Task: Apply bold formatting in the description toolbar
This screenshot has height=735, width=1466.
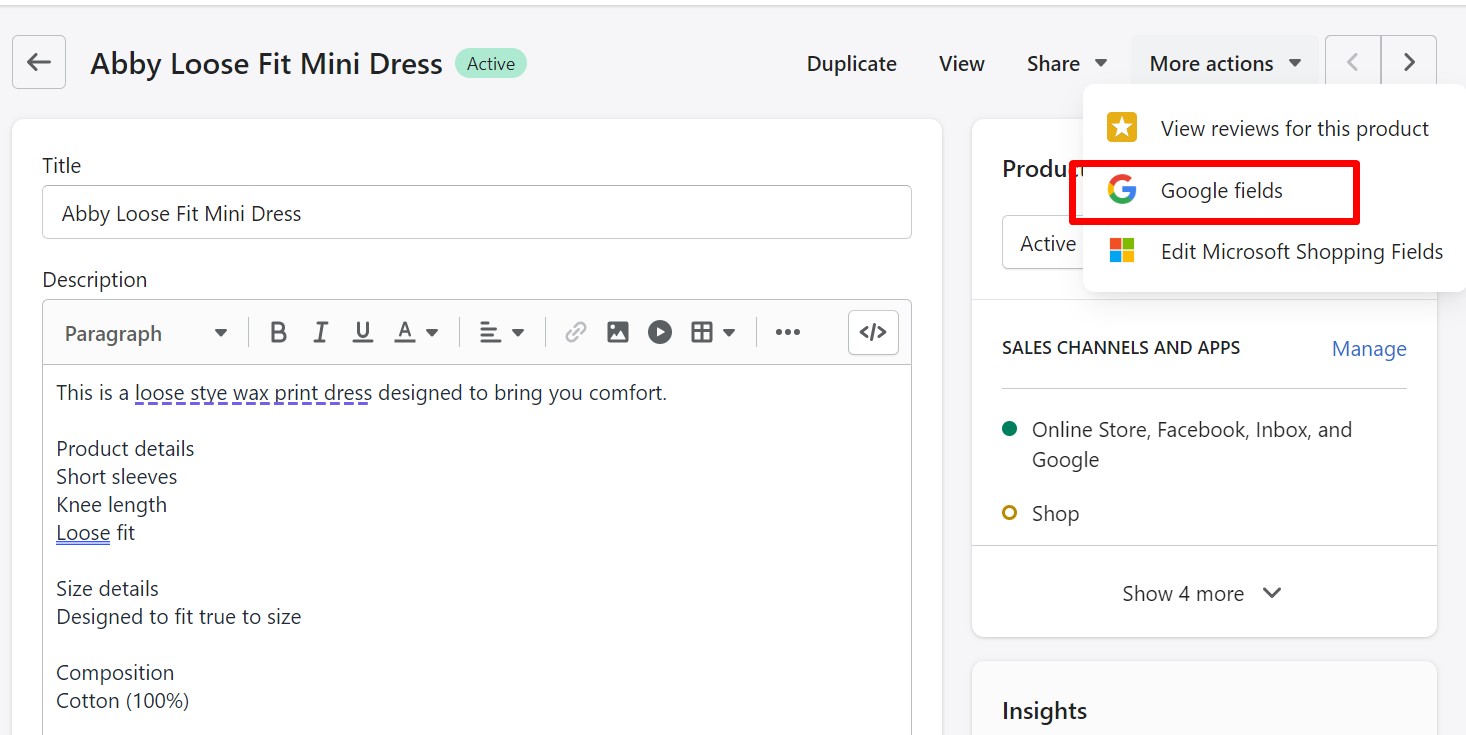Action: coord(279,333)
